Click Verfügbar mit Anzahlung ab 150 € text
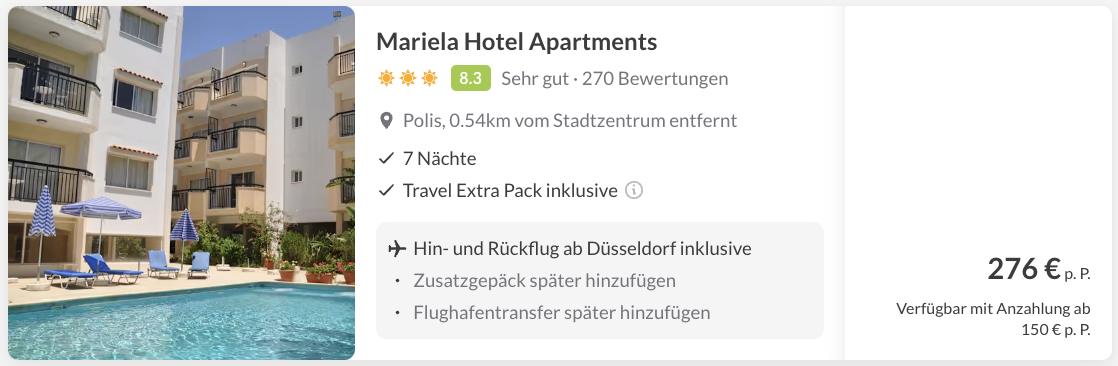1118x366 pixels. click(x=993, y=320)
